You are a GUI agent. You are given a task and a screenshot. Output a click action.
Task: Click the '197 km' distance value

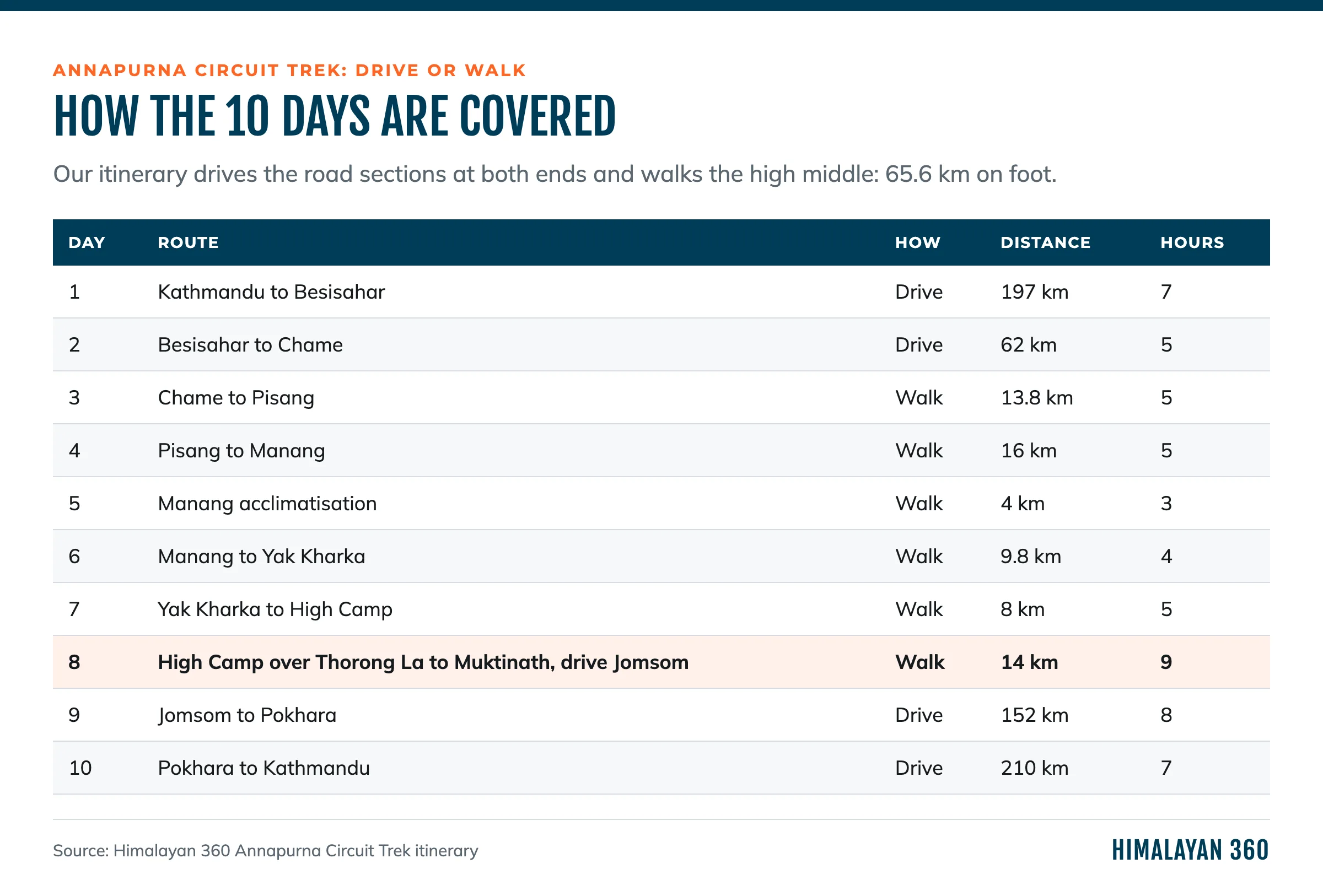[1034, 292]
